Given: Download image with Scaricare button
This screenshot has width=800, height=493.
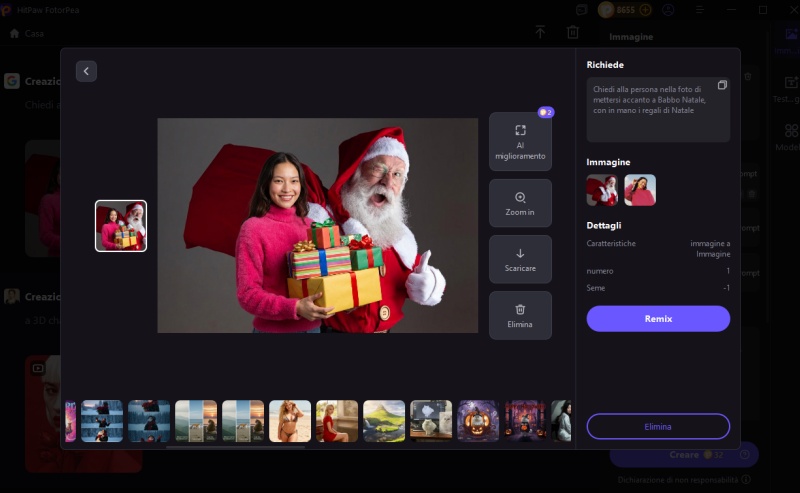Looking at the screenshot, I should click(x=520, y=260).
